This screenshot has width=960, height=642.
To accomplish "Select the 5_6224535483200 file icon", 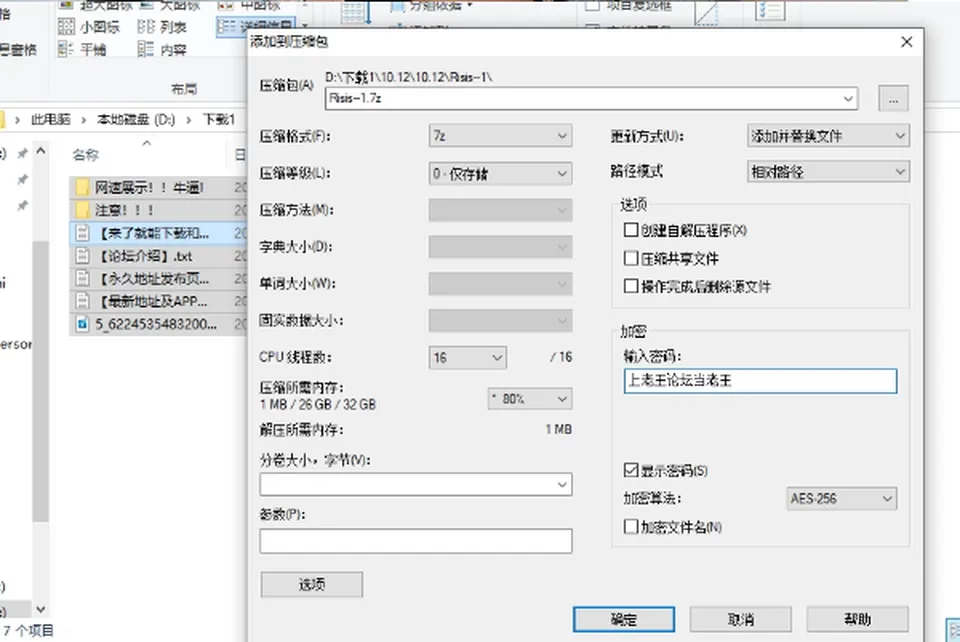I will click(83, 324).
